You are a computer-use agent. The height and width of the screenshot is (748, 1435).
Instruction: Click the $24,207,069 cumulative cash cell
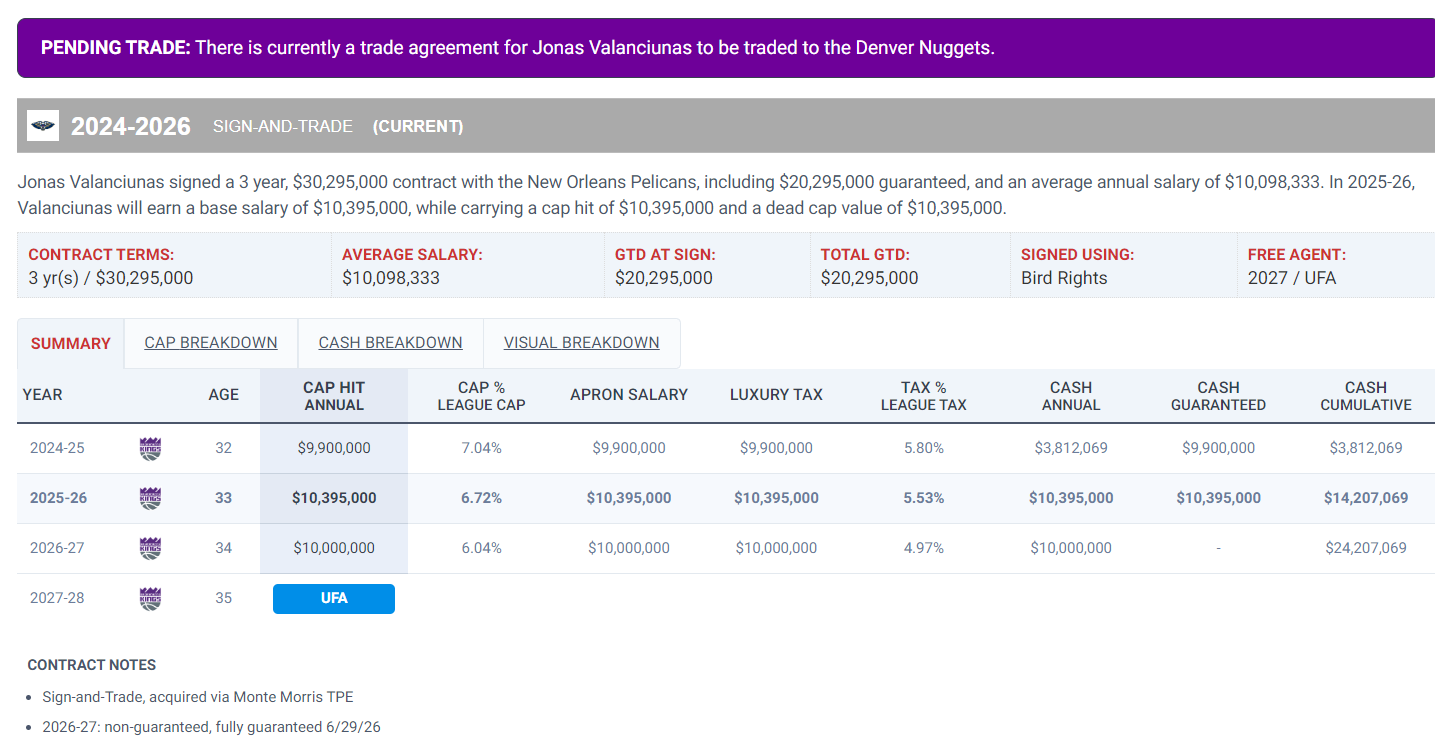(x=1365, y=548)
